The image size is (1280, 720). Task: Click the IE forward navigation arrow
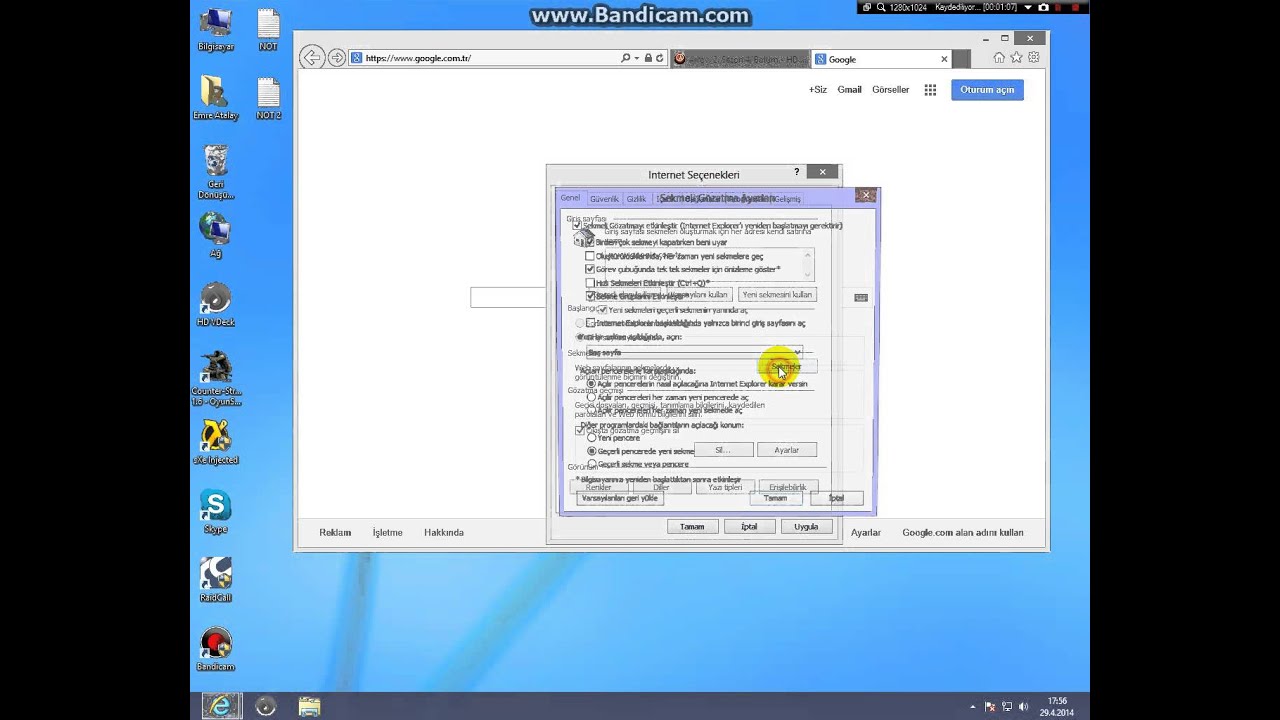(x=337, y=58)
